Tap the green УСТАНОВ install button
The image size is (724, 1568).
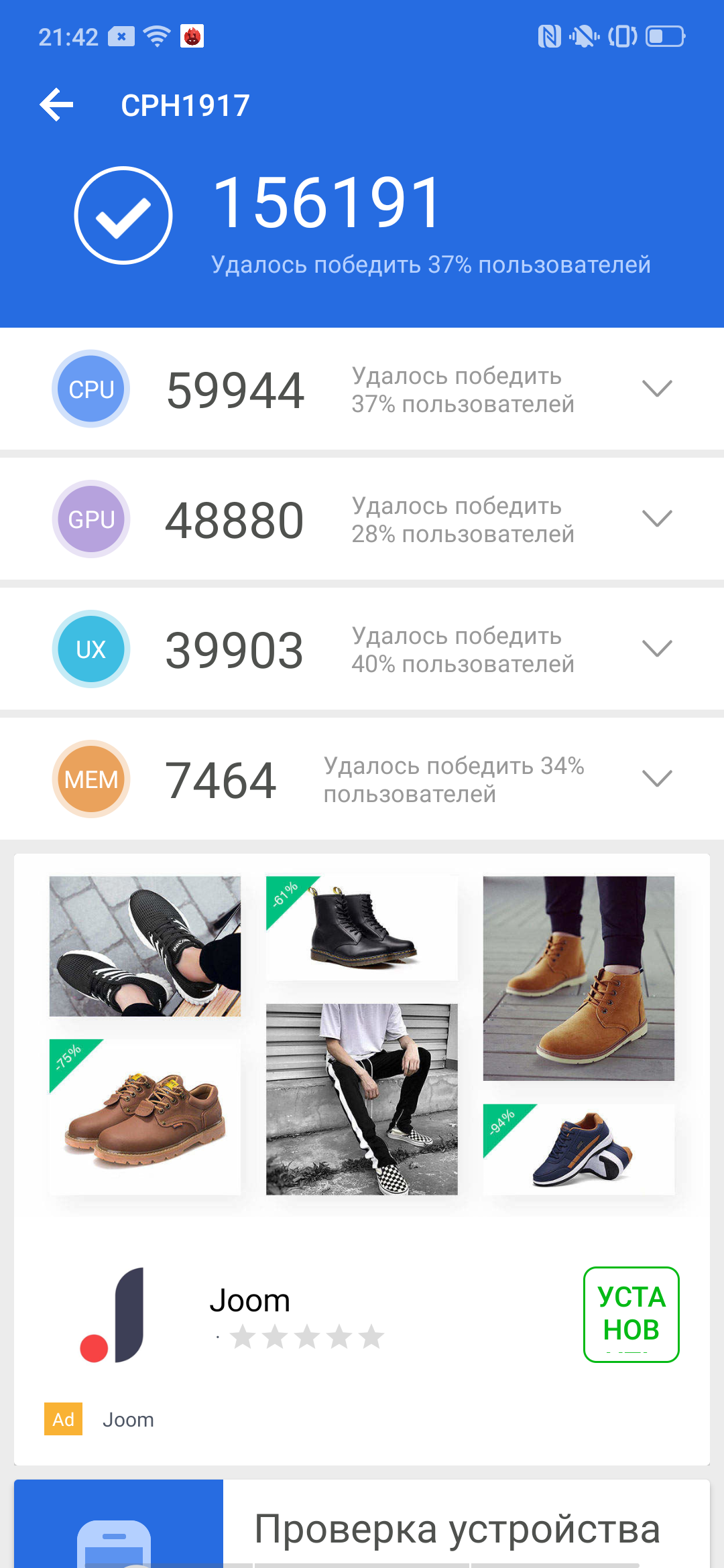coord(631,1314)
